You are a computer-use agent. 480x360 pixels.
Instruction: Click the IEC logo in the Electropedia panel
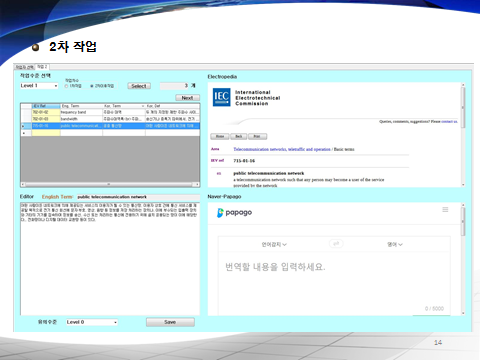coord(222,97)
